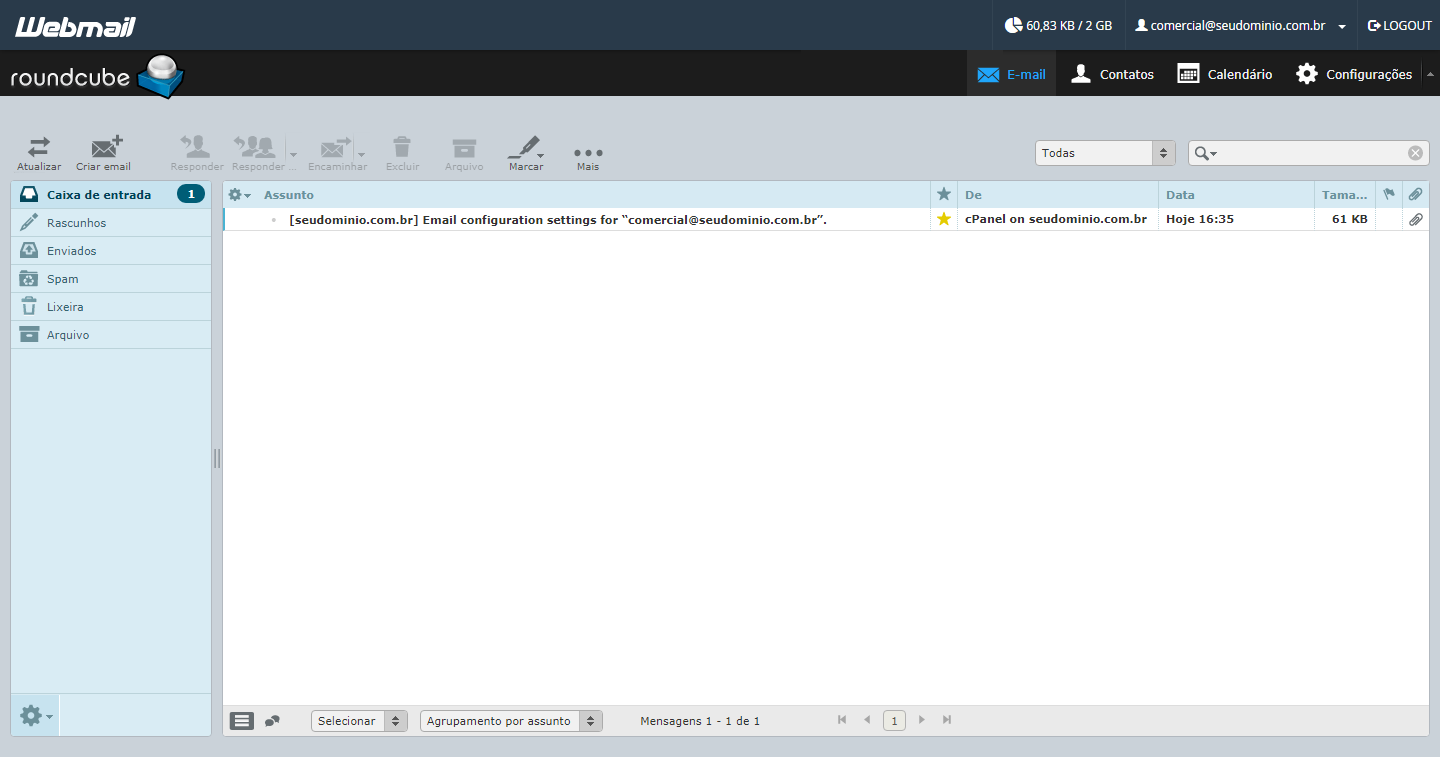Click the page number 1 field

(x=894, y=721)
